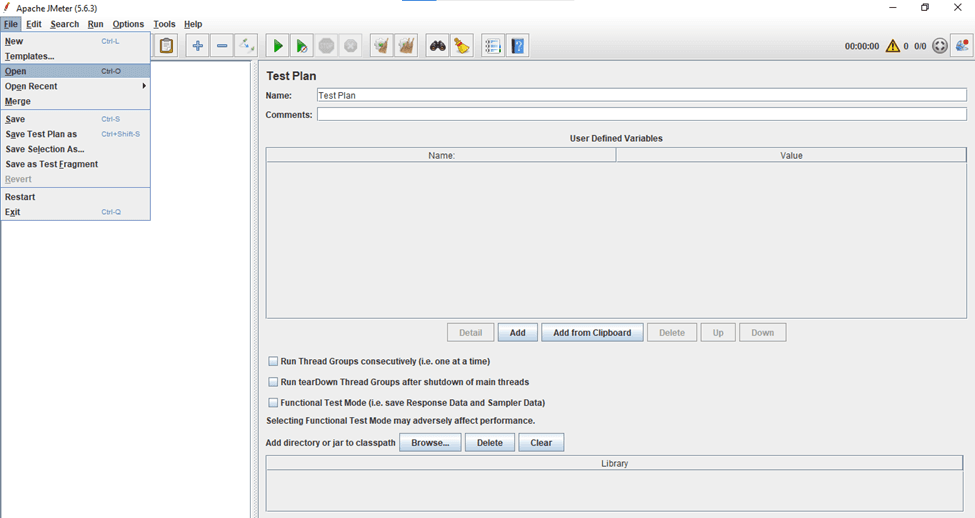Screen dimensions: 975x518
Task: Choose Save as Test Fragment
Action: click(75, 164)
